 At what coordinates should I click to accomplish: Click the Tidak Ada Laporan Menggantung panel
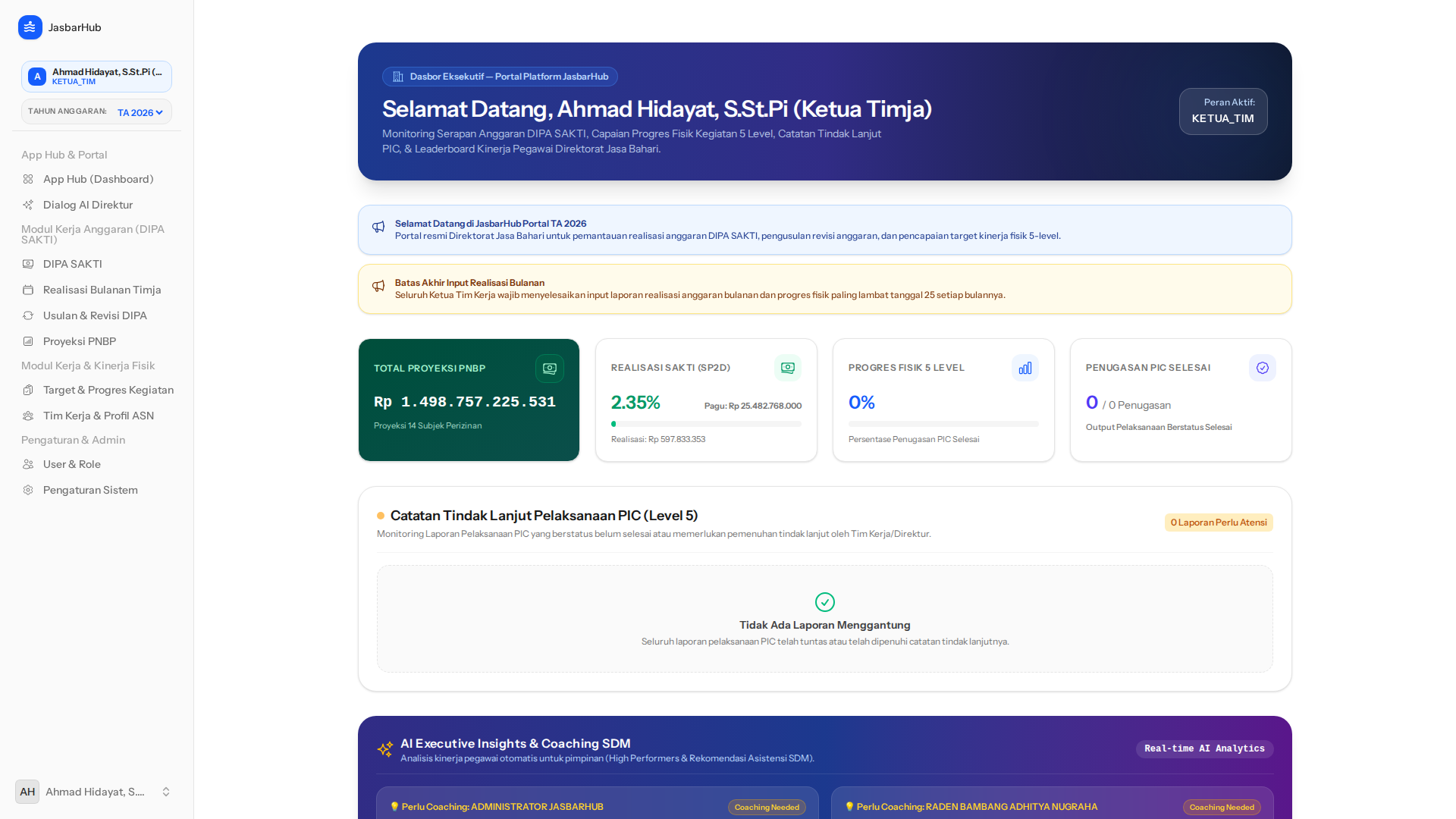(x=825, y=619)
